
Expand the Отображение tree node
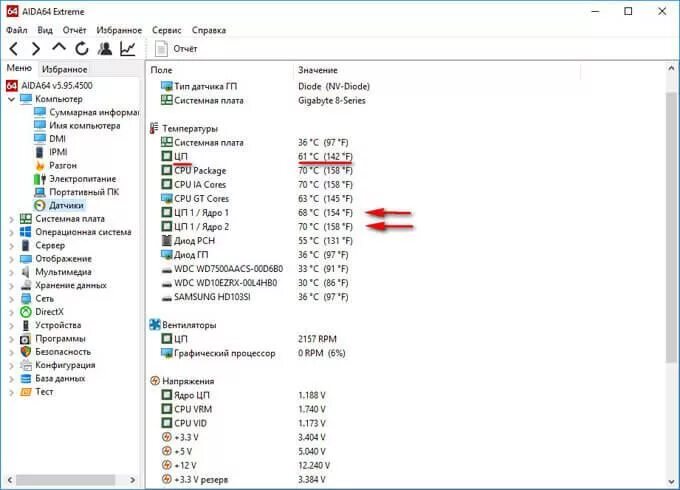point(11,259)
